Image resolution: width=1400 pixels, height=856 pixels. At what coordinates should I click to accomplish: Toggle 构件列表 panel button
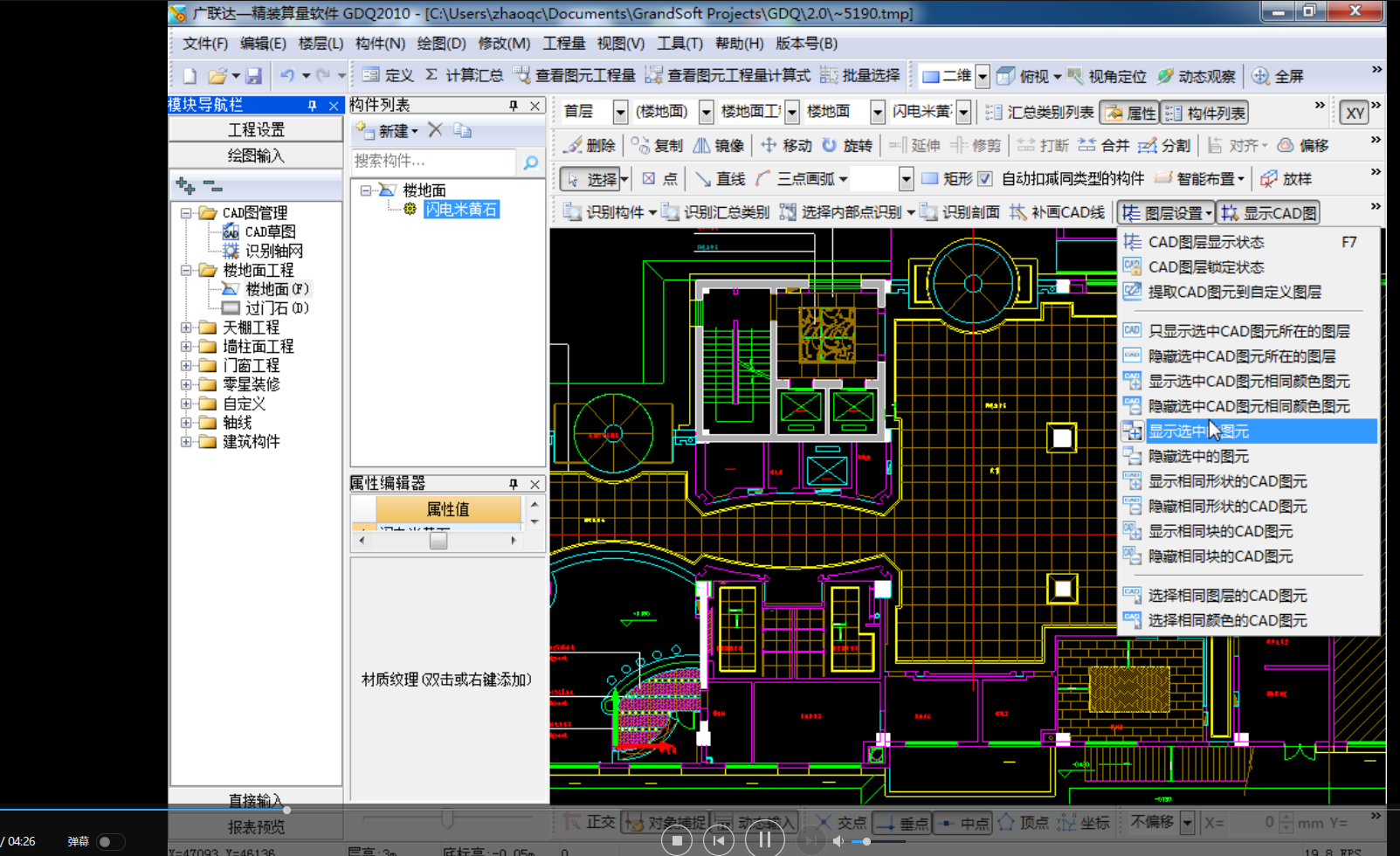pyautogui.click(x=1205, y=113)
